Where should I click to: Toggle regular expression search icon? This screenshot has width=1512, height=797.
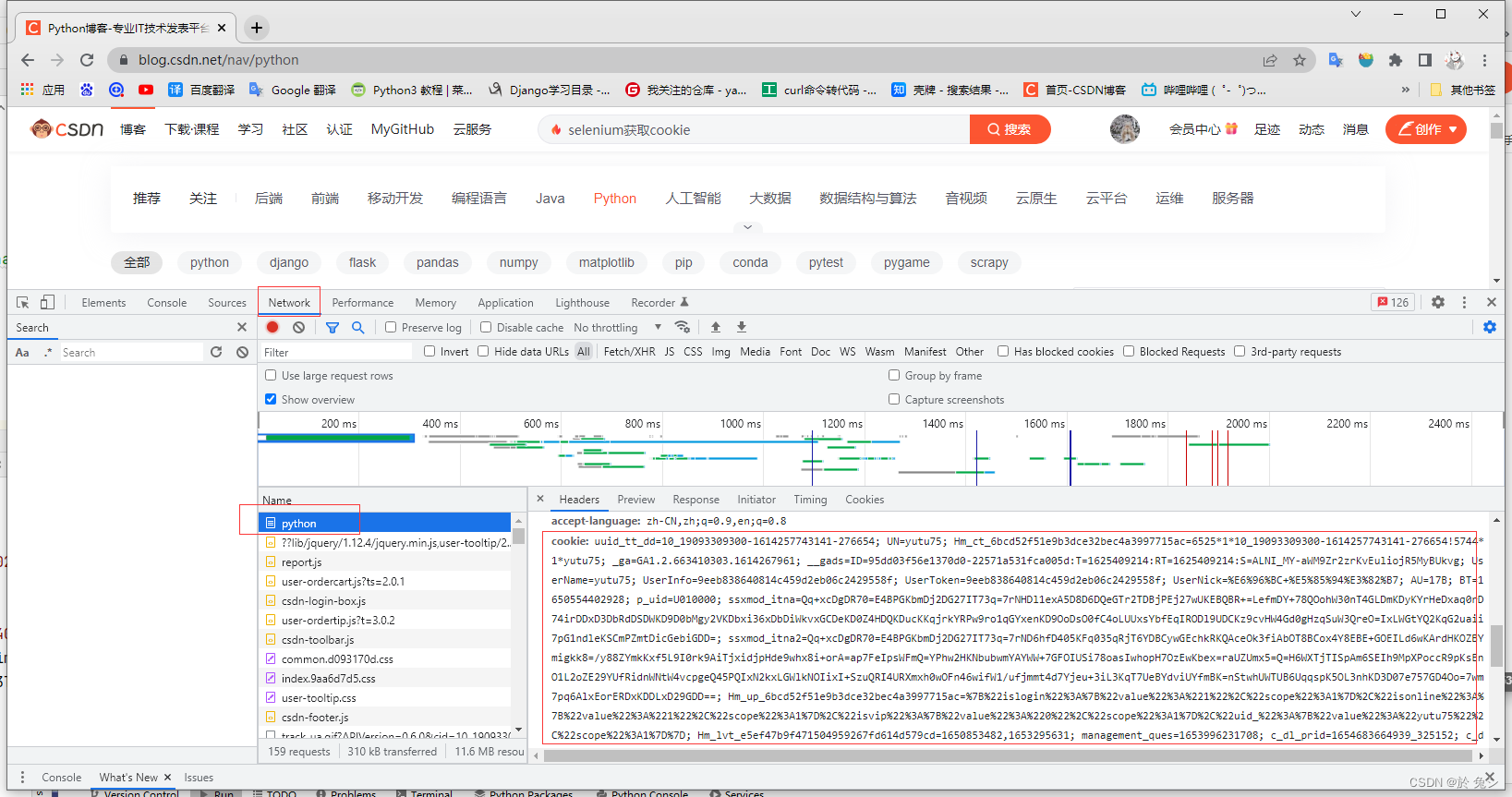[48, 353]
